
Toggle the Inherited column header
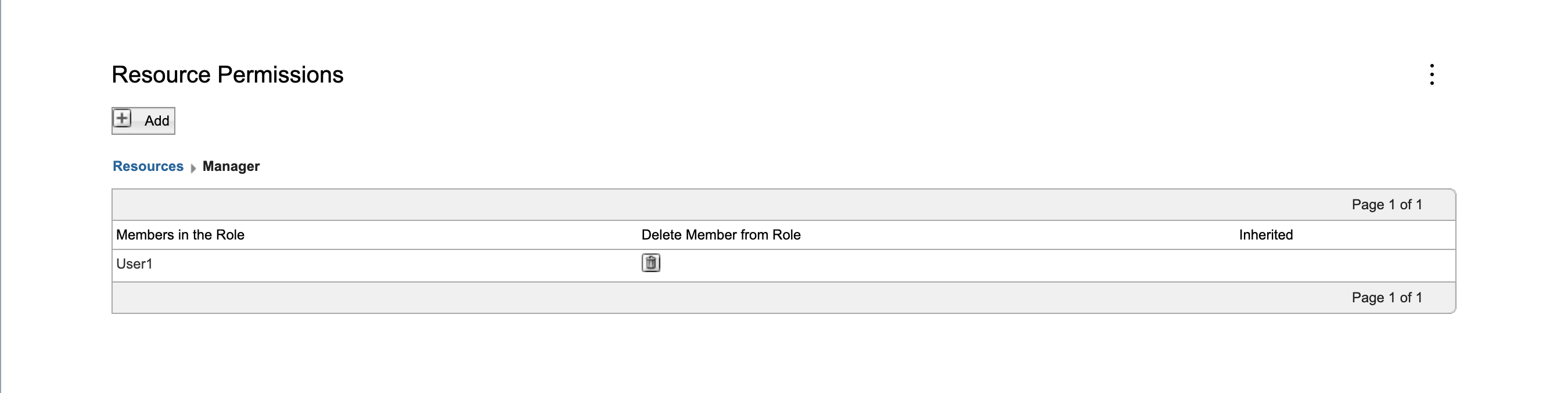tap(1265, 235)
